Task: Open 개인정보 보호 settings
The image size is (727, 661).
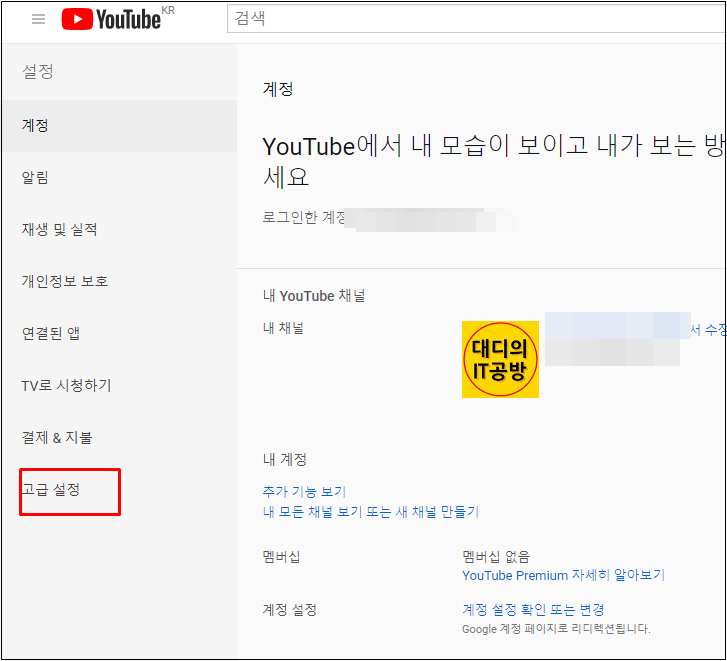Action: 120,281
